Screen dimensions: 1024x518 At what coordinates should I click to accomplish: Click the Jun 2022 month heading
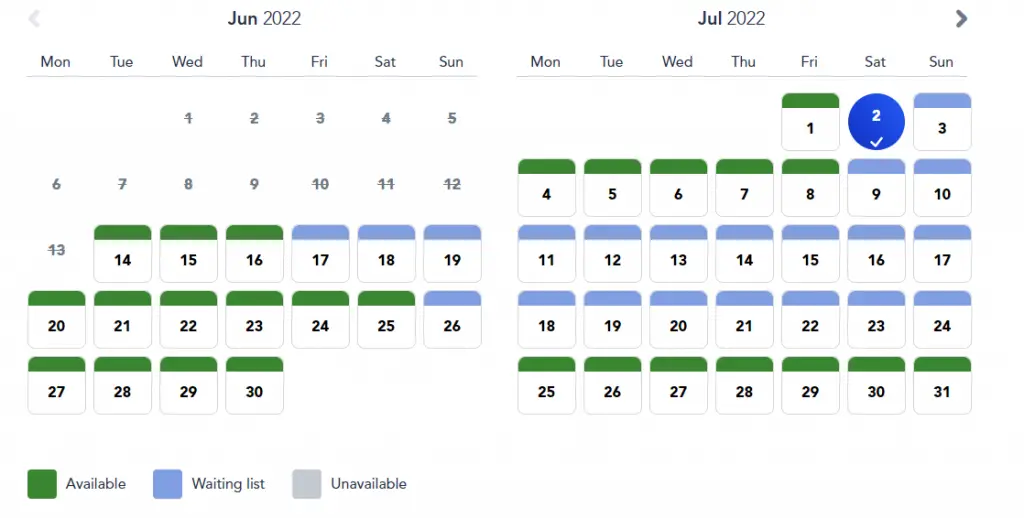pyautogui.click(x=264, y=18)
